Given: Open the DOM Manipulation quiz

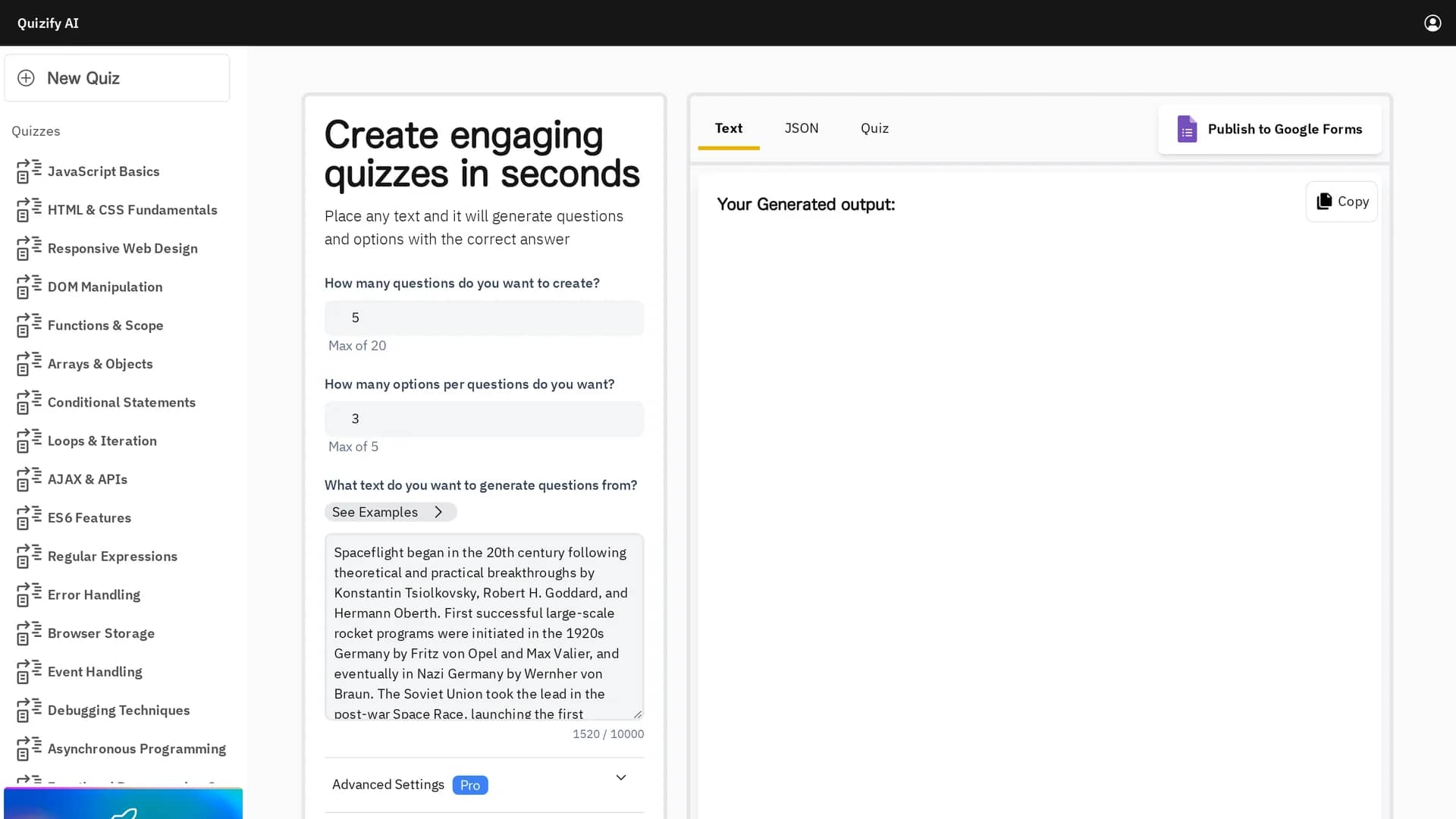Looking at the screenshot, I should [105, 287].
